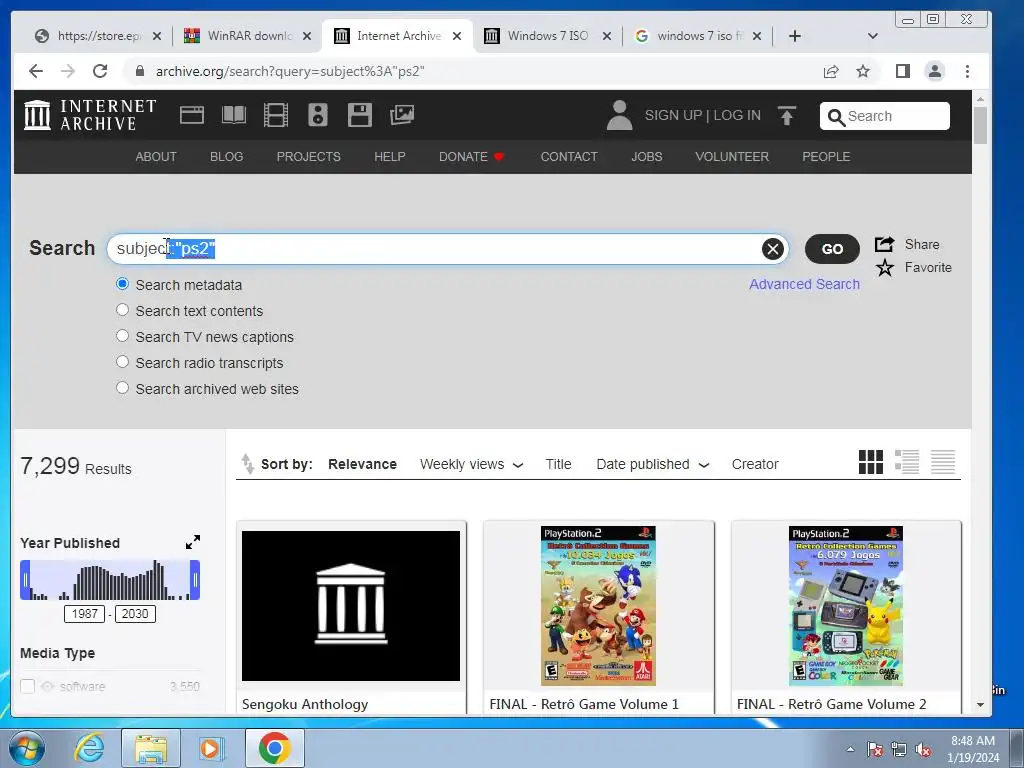The width and height of the screenshot is (1024, 768).
Task: Open the ABOUT menu item
Action: 156,157
